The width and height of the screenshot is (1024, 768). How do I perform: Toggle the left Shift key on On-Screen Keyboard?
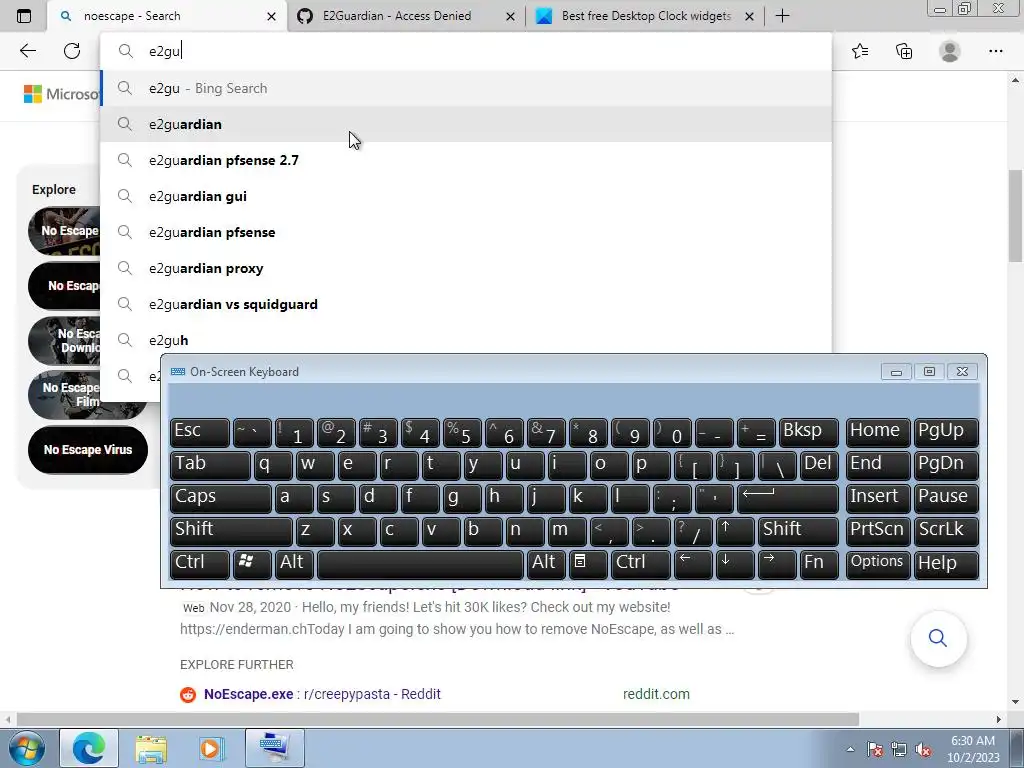[231, 530]
